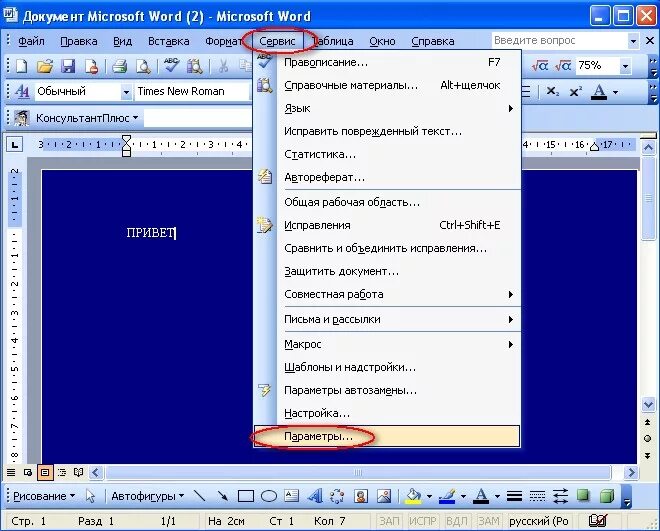
Task: Open Research binoculars toolbar icon
Action: tap(194, 66)
